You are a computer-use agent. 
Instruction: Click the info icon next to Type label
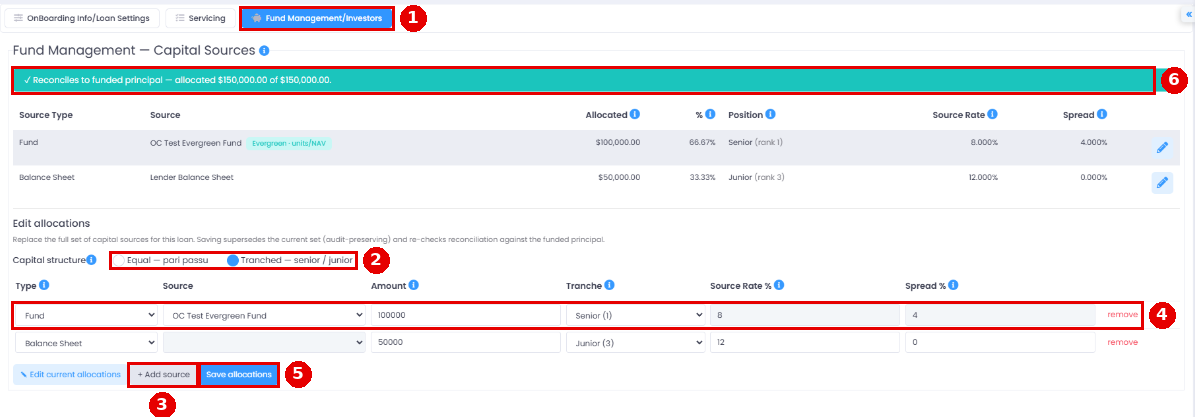44,285
